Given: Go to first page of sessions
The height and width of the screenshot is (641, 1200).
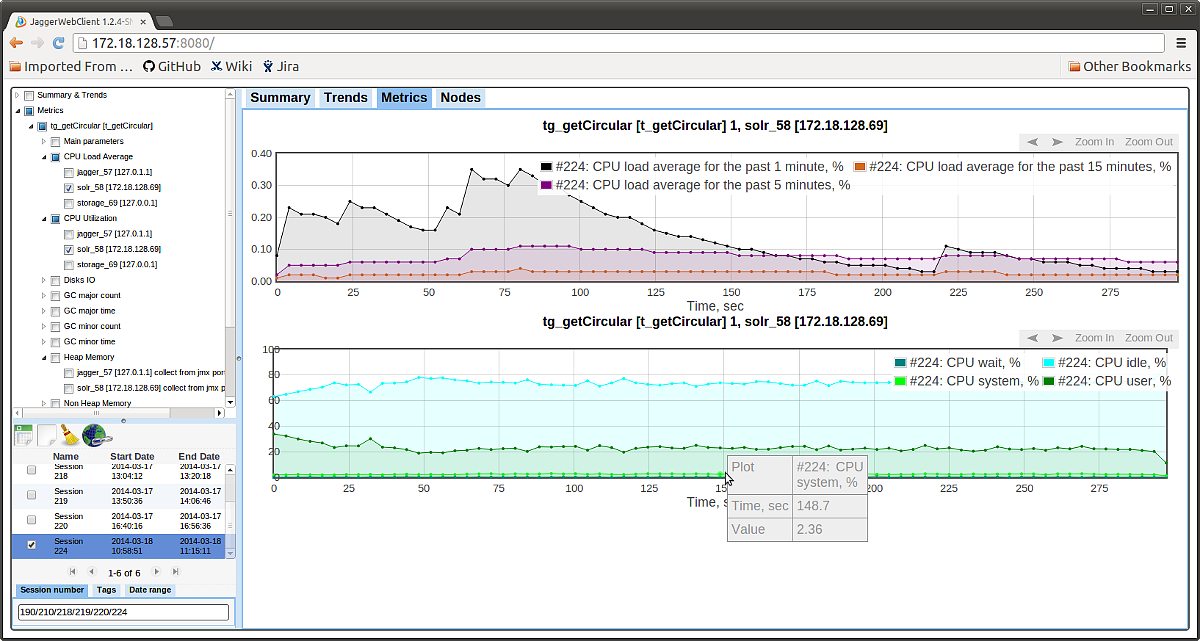Looking at the screenshot, I should [71, 572].
